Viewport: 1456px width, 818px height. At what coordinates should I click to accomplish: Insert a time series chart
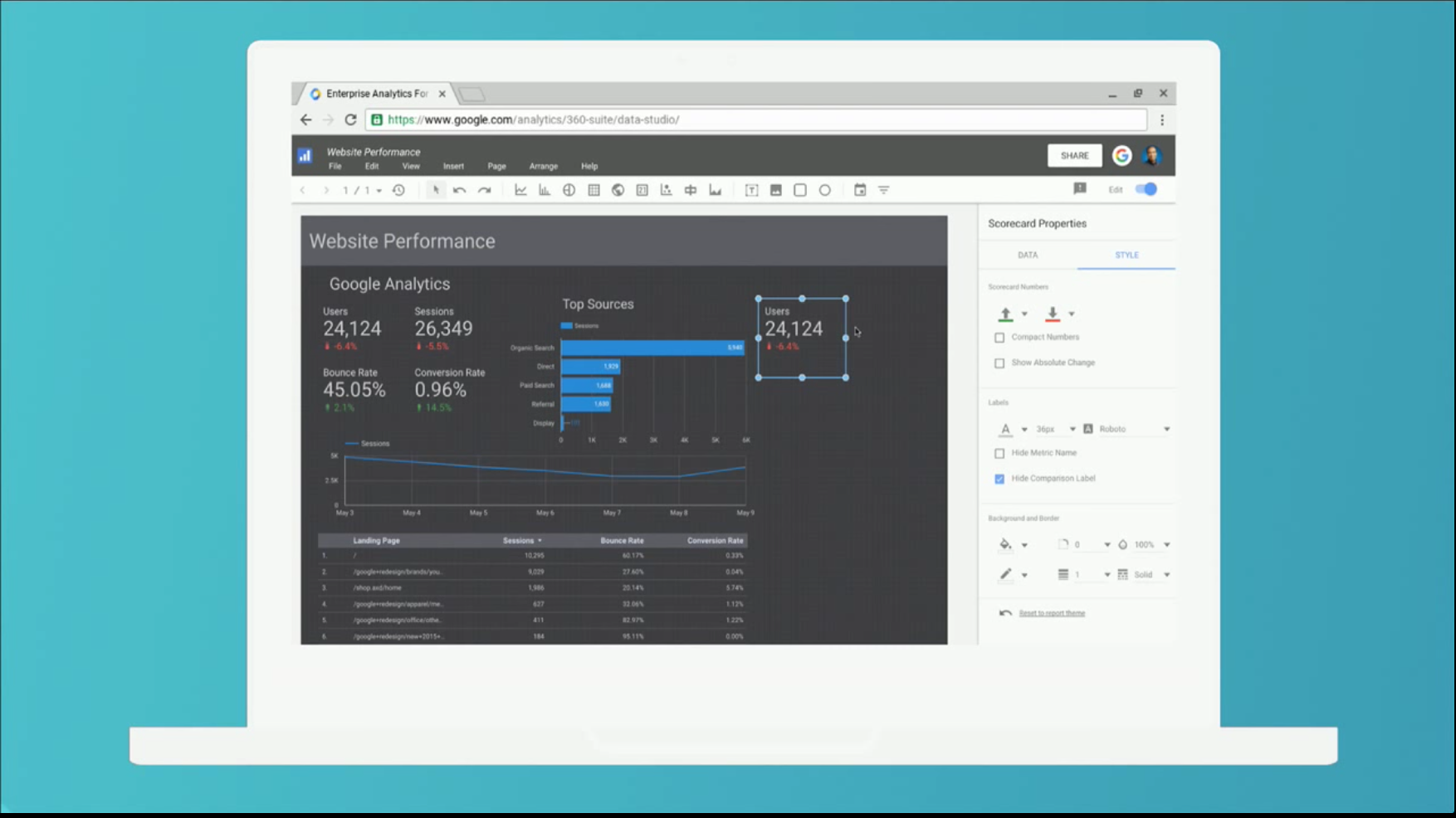(x=520, y=190)
